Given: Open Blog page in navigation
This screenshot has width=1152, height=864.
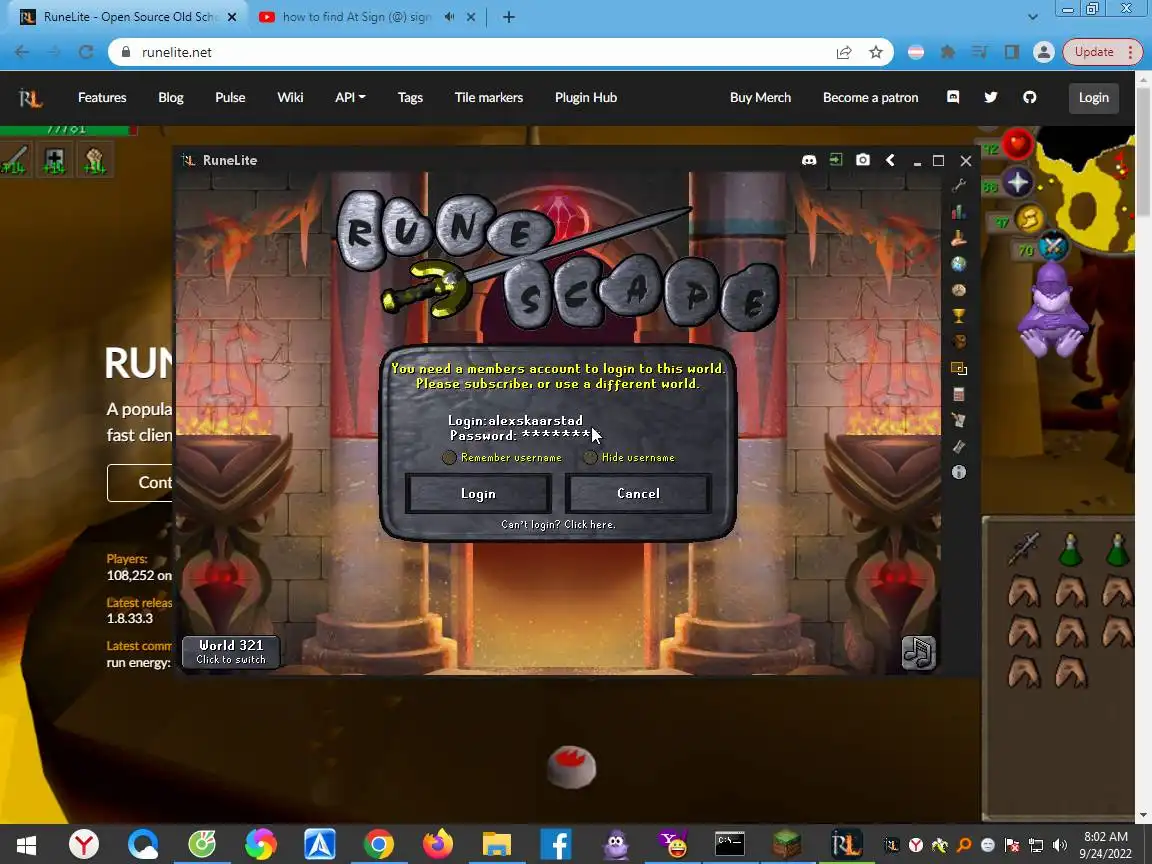Looking at the screenshot, I should pyautogui.click(x=170, y=98).
